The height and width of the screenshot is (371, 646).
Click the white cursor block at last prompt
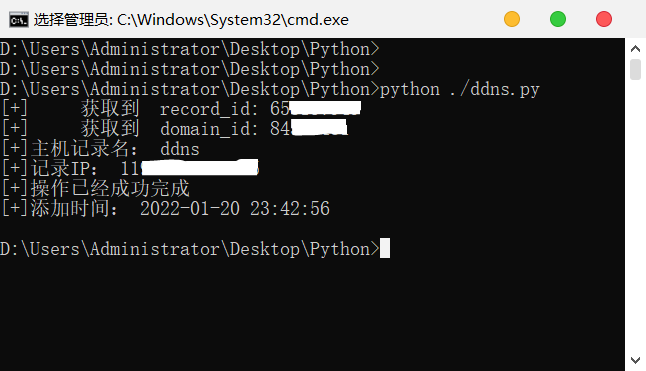tap(385, 248)
